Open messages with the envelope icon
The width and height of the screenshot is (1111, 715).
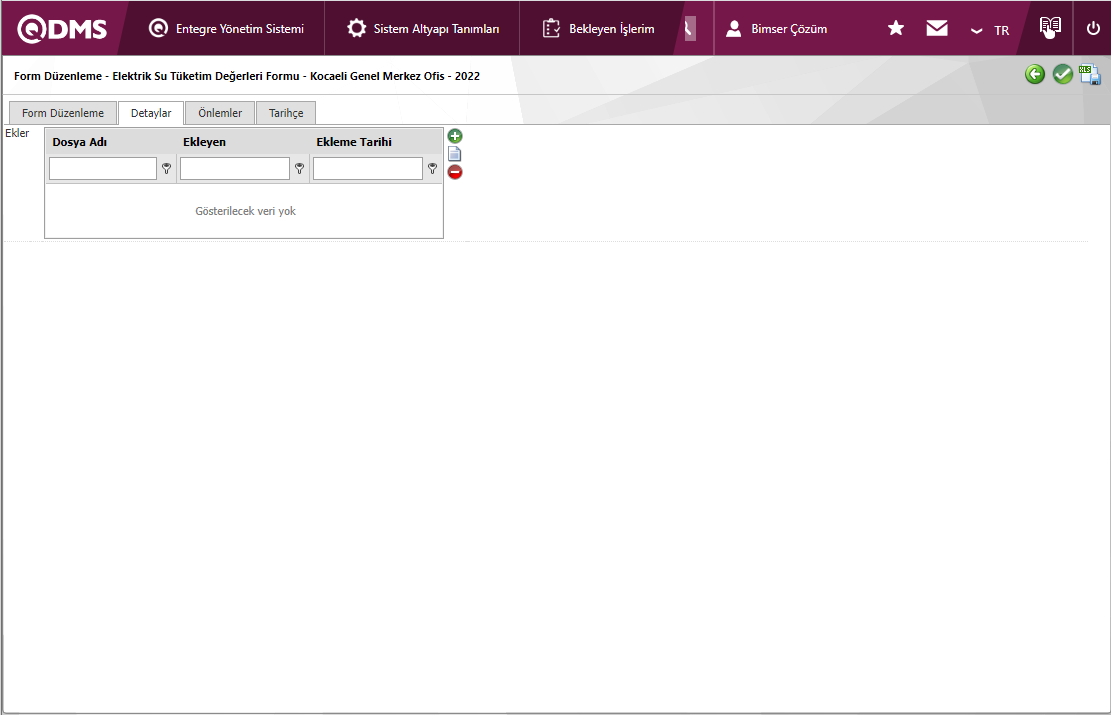[937, 29]
